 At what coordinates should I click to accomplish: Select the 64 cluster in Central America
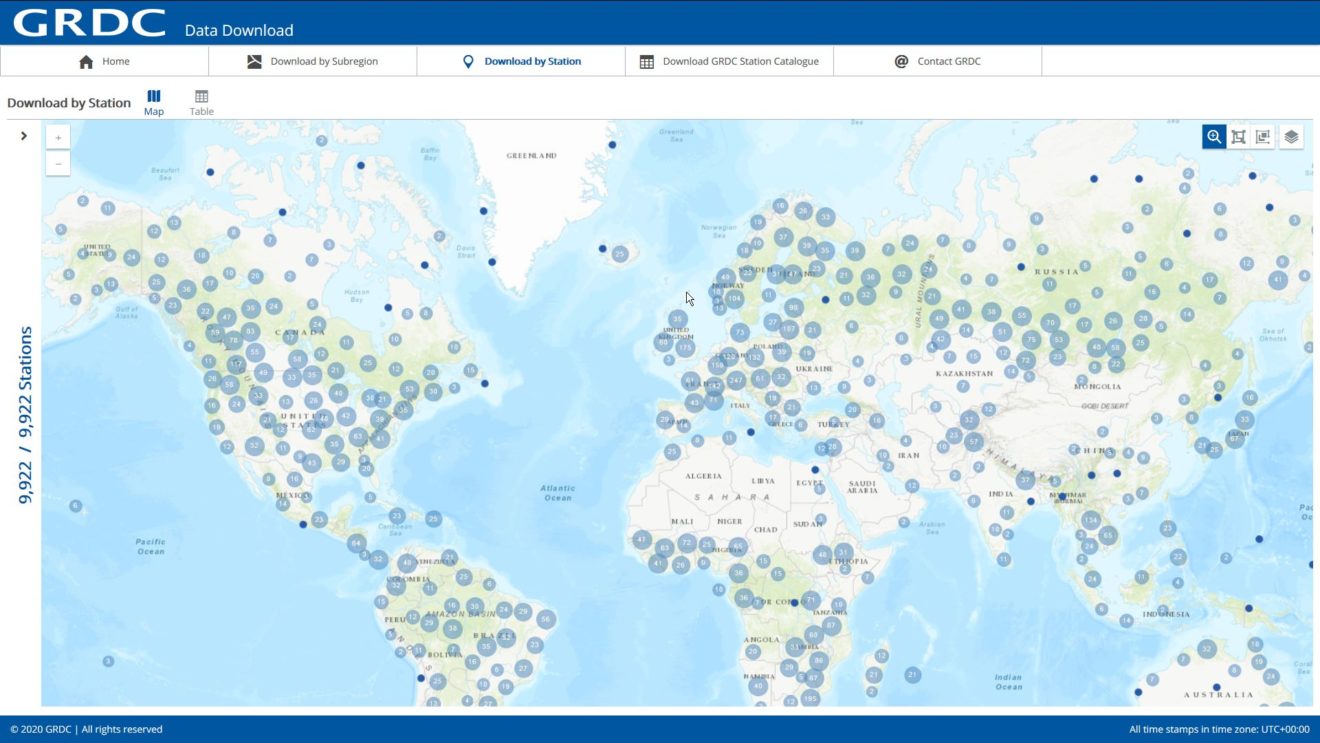pos(356,543)
